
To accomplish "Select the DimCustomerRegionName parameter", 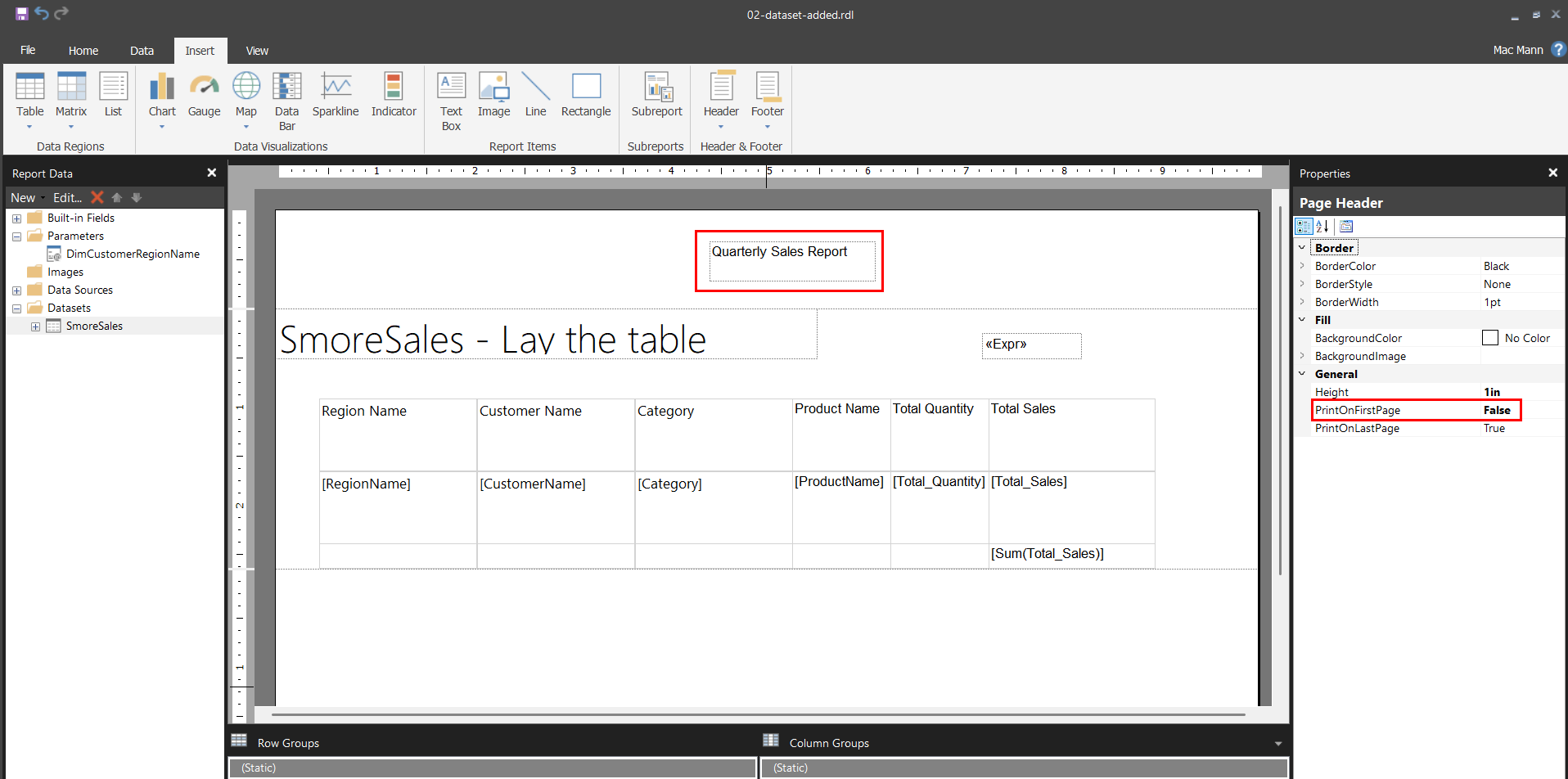I will (133, 254).
